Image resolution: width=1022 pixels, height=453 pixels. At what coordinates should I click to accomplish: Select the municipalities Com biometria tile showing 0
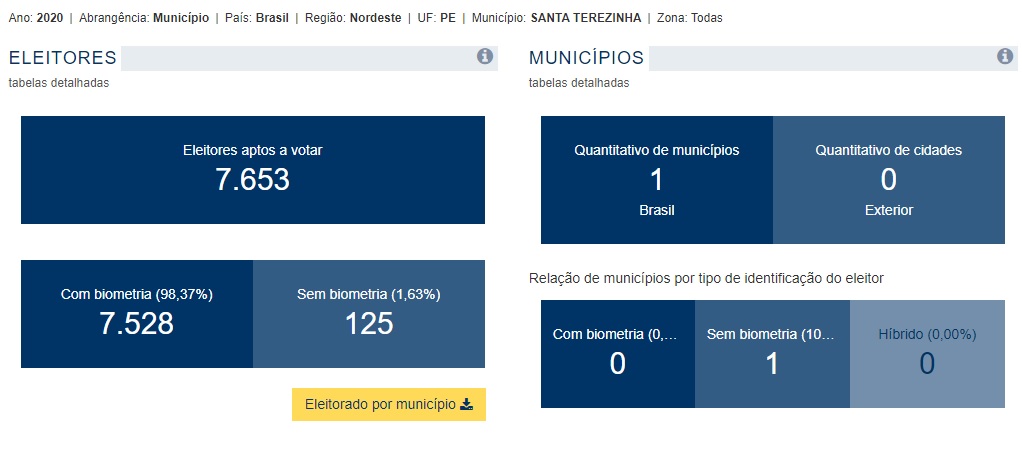(618, 354)
